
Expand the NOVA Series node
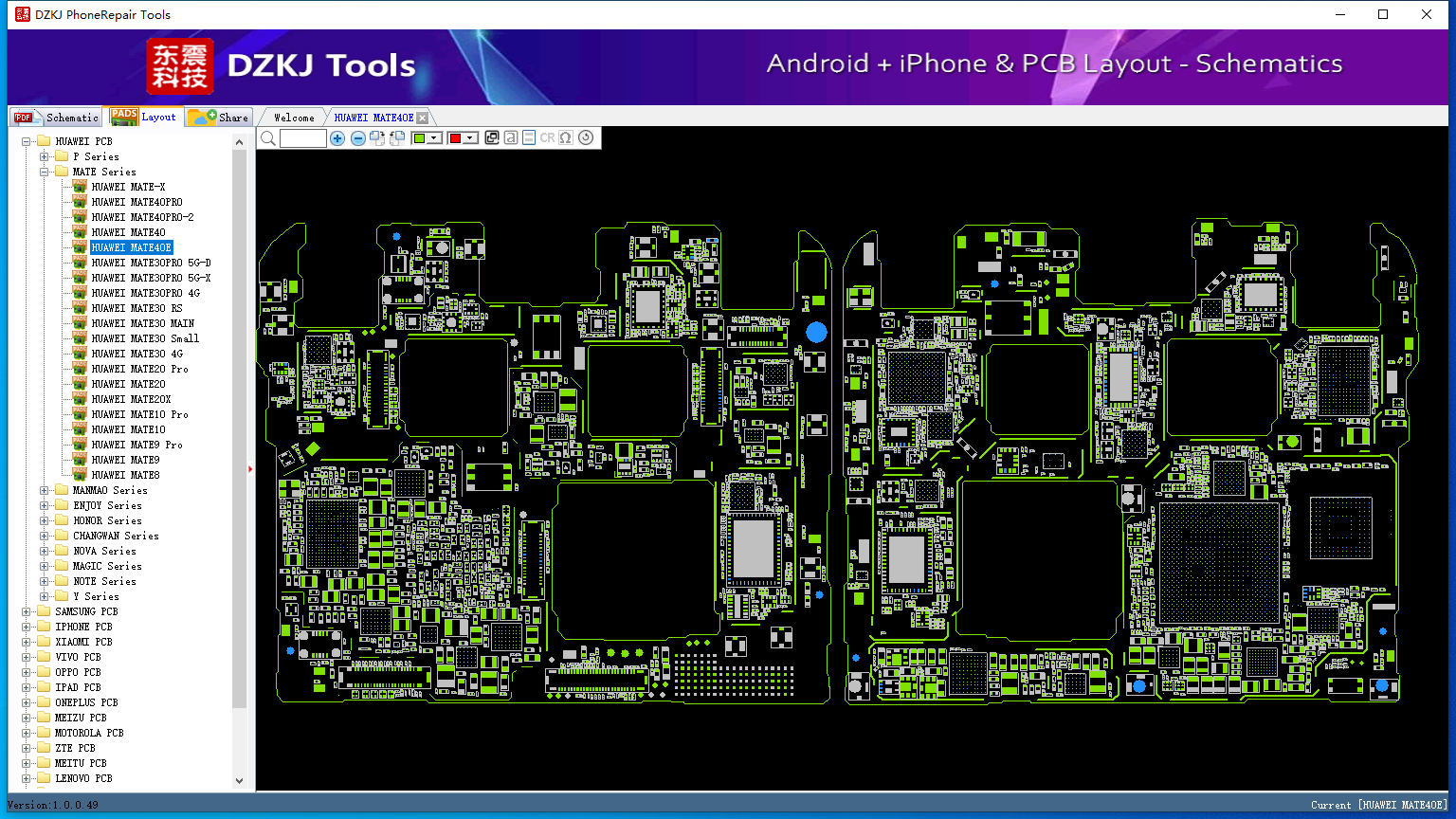45,551
